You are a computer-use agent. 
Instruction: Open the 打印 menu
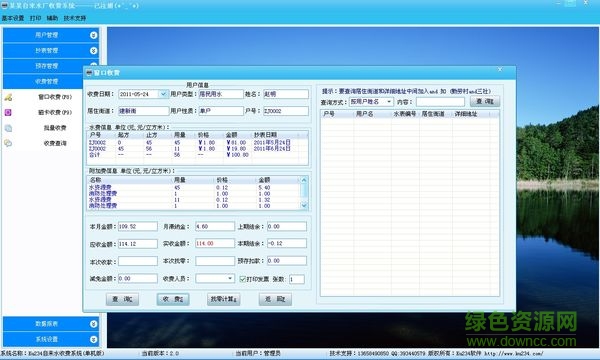click(36, 18)
